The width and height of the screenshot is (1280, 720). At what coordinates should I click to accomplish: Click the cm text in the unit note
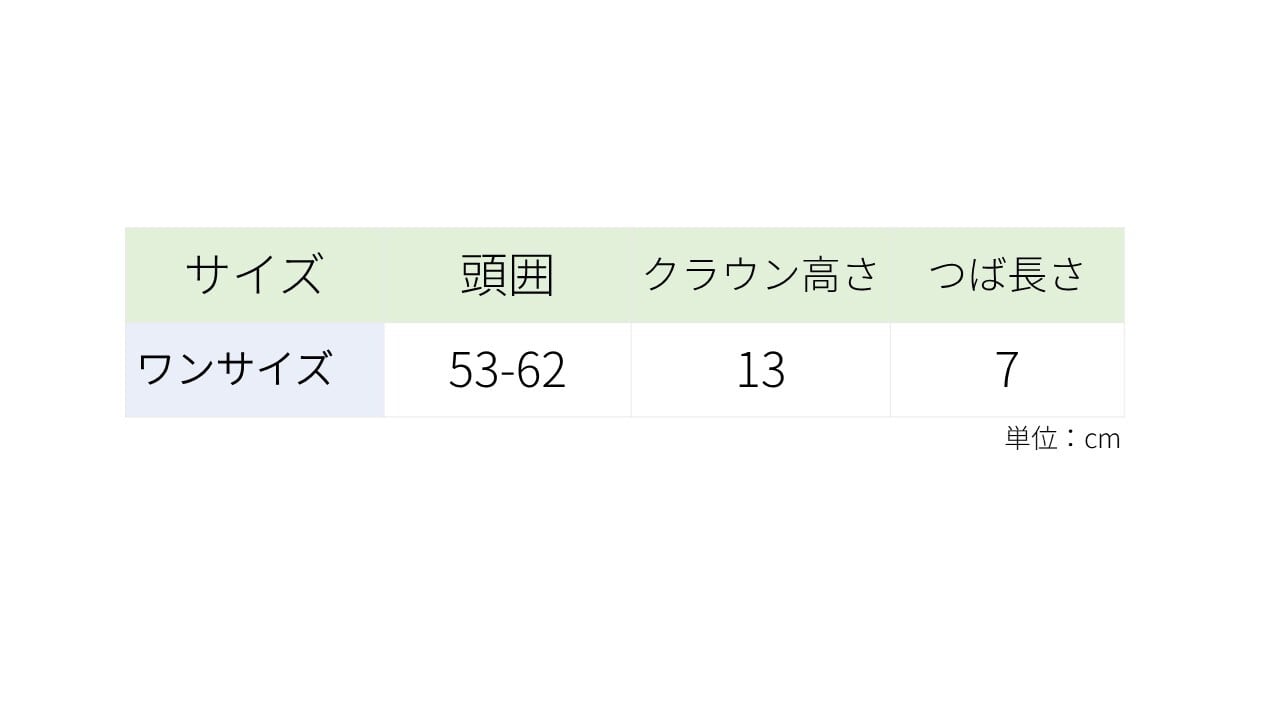pos(1102,439)
